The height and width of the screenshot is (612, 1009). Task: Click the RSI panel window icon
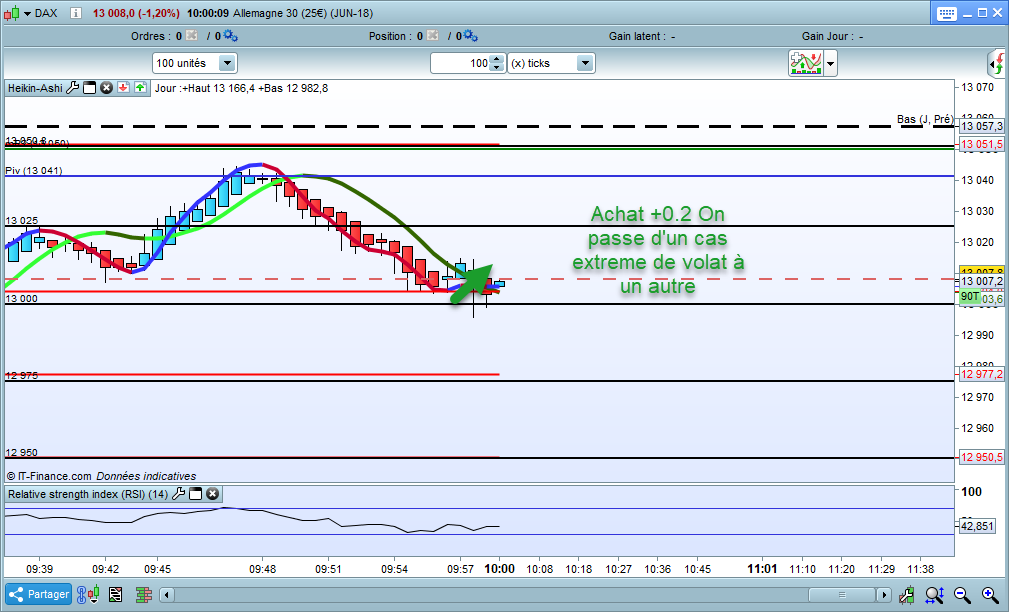click(196, 494)
